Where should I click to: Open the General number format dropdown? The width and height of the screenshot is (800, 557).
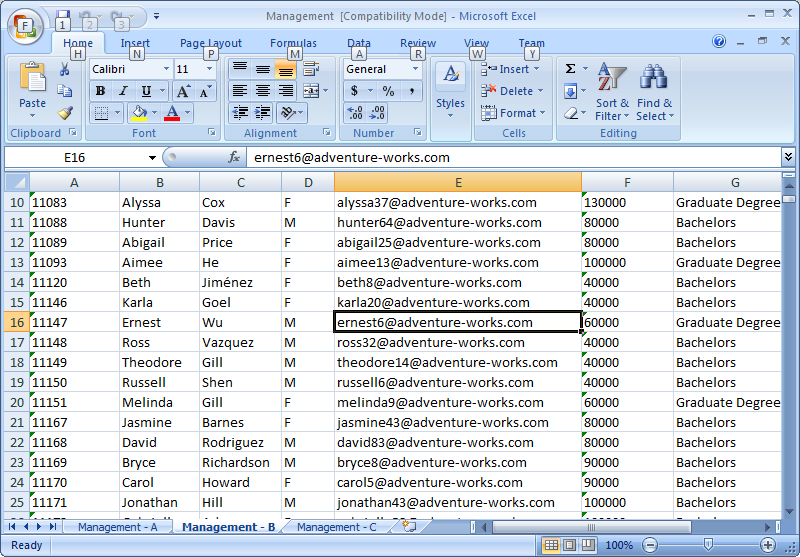click(415, 69)
